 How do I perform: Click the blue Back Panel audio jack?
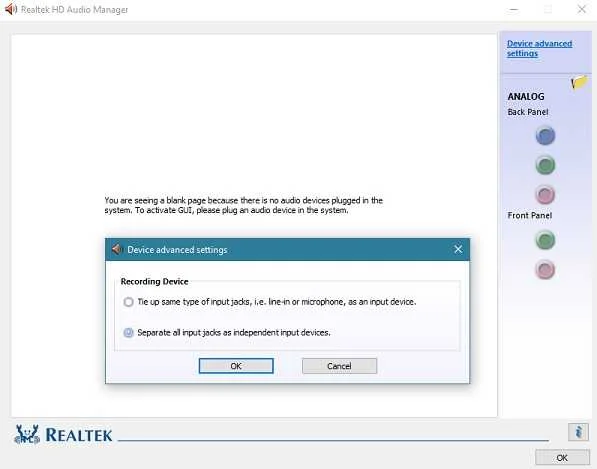coord(545,136)
